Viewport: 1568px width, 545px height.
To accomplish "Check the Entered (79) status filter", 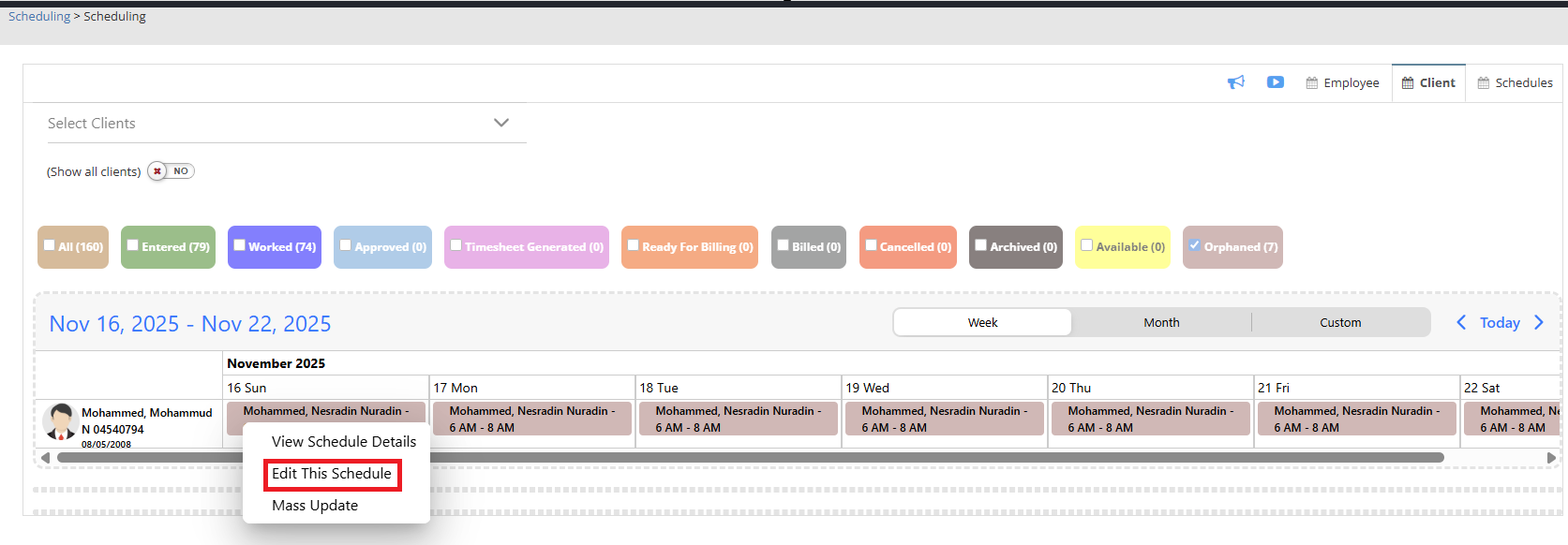I will coord(133,245).
